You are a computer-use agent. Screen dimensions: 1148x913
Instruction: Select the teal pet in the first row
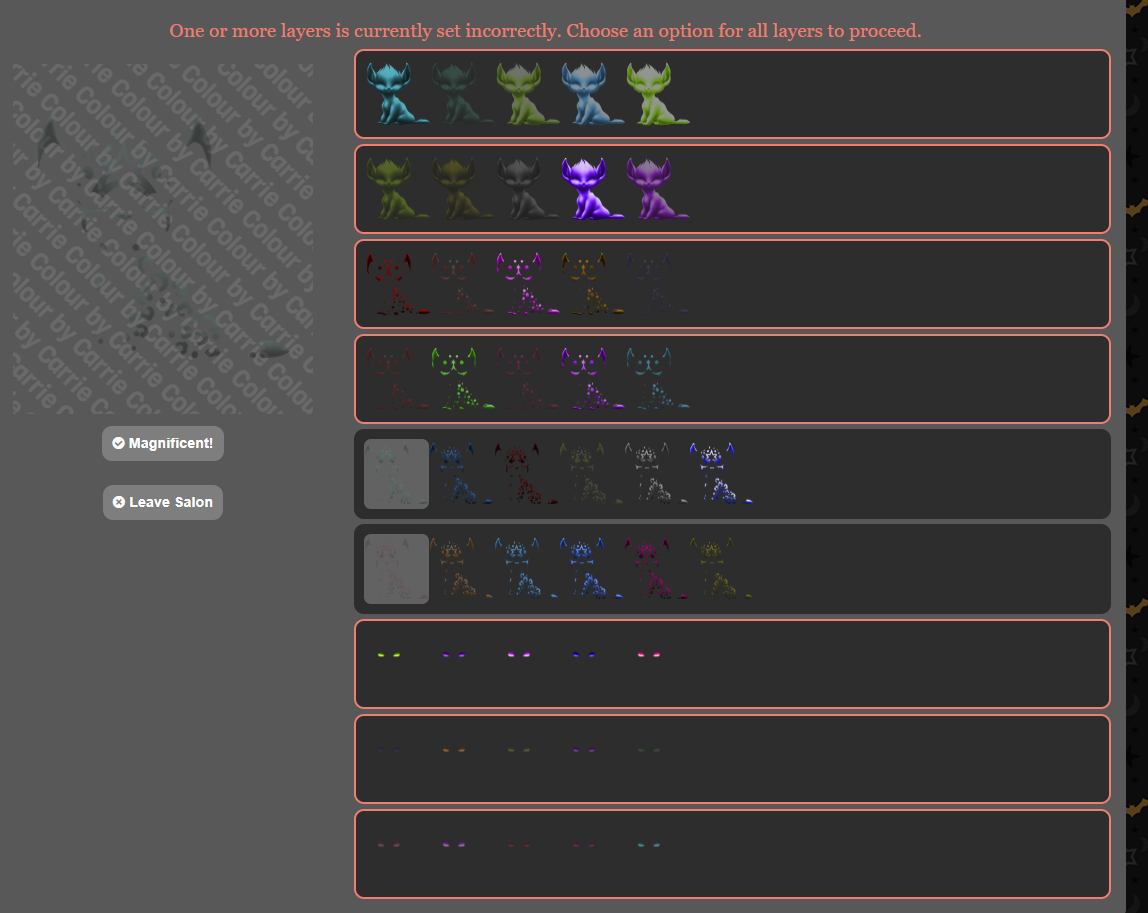click(396, 94)
